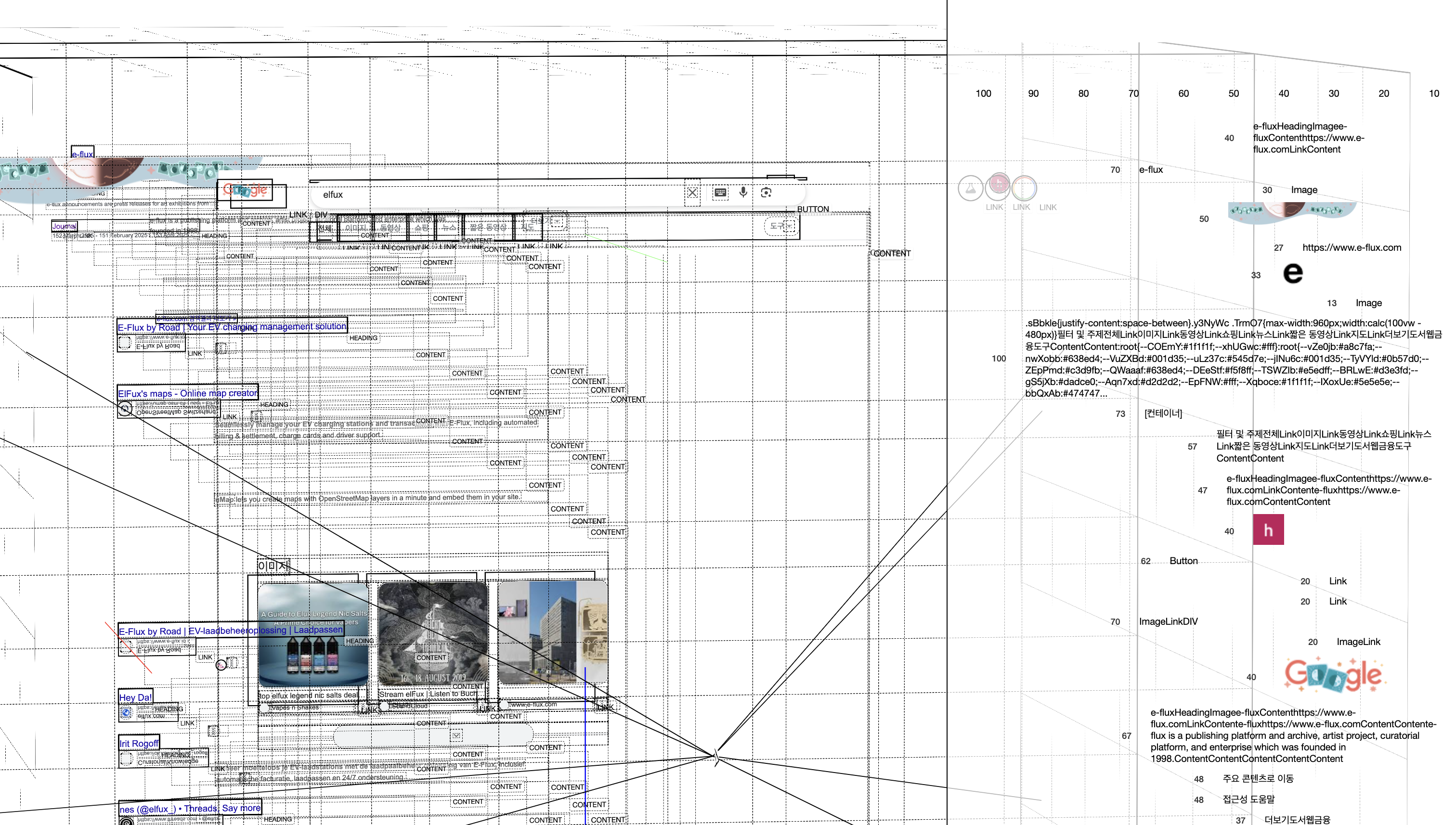Image resolution: width=1456 pixels, height=825 pixels.
Task: Switch to the 짧은 동영상 tab
Action: pyautogui.click(x=488, y=228)
